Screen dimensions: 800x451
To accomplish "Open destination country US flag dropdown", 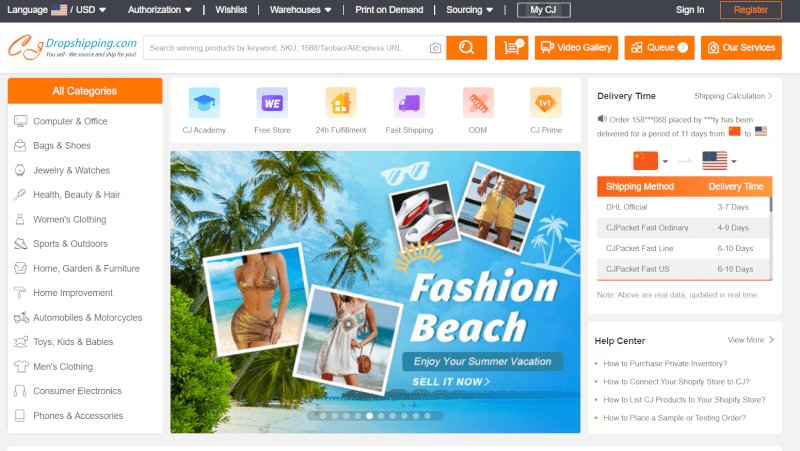I will [x=719, y=161].
